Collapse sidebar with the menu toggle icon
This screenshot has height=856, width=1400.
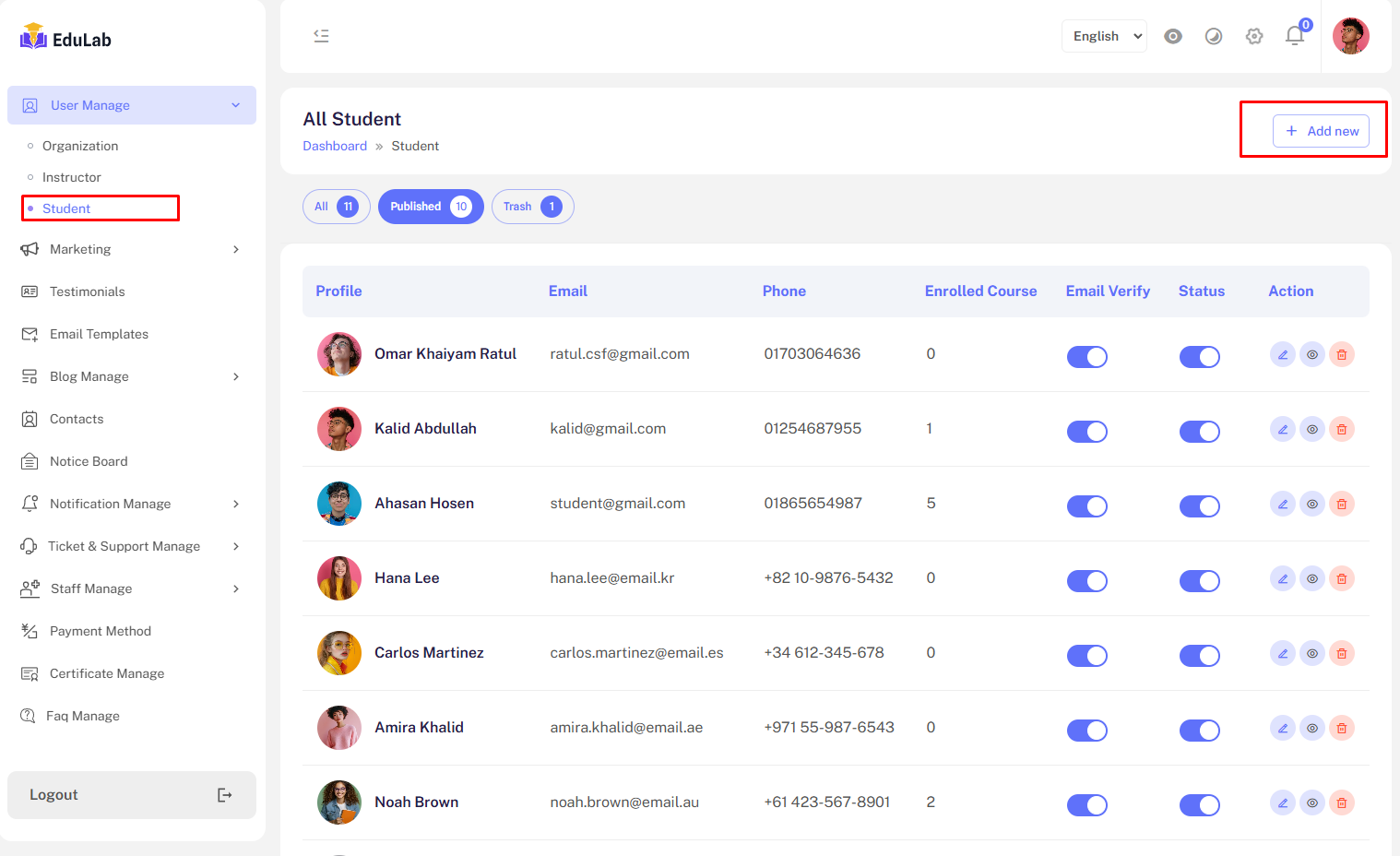[x=321, y=36]
